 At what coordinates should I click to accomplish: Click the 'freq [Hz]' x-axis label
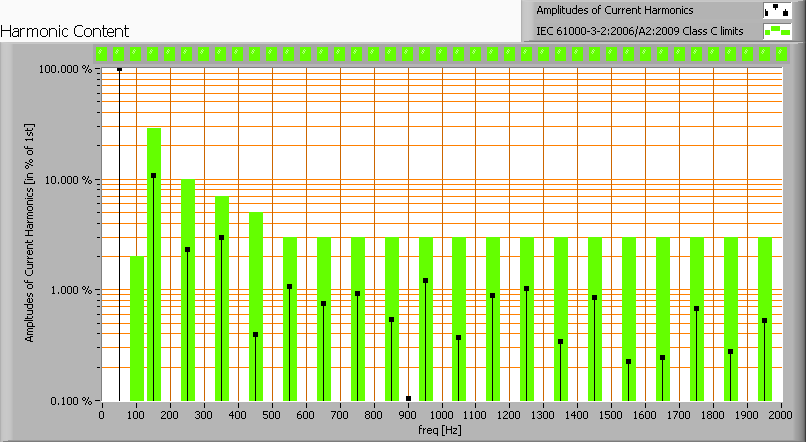click(x=440, y=432)
